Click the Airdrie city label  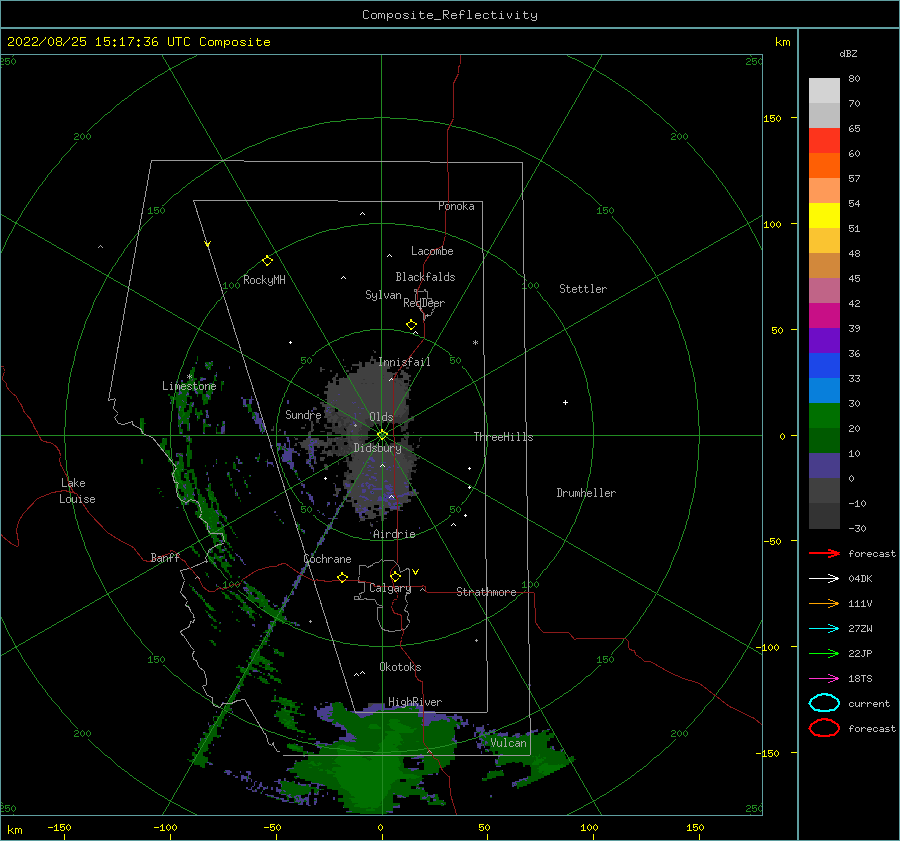point(394,534)
